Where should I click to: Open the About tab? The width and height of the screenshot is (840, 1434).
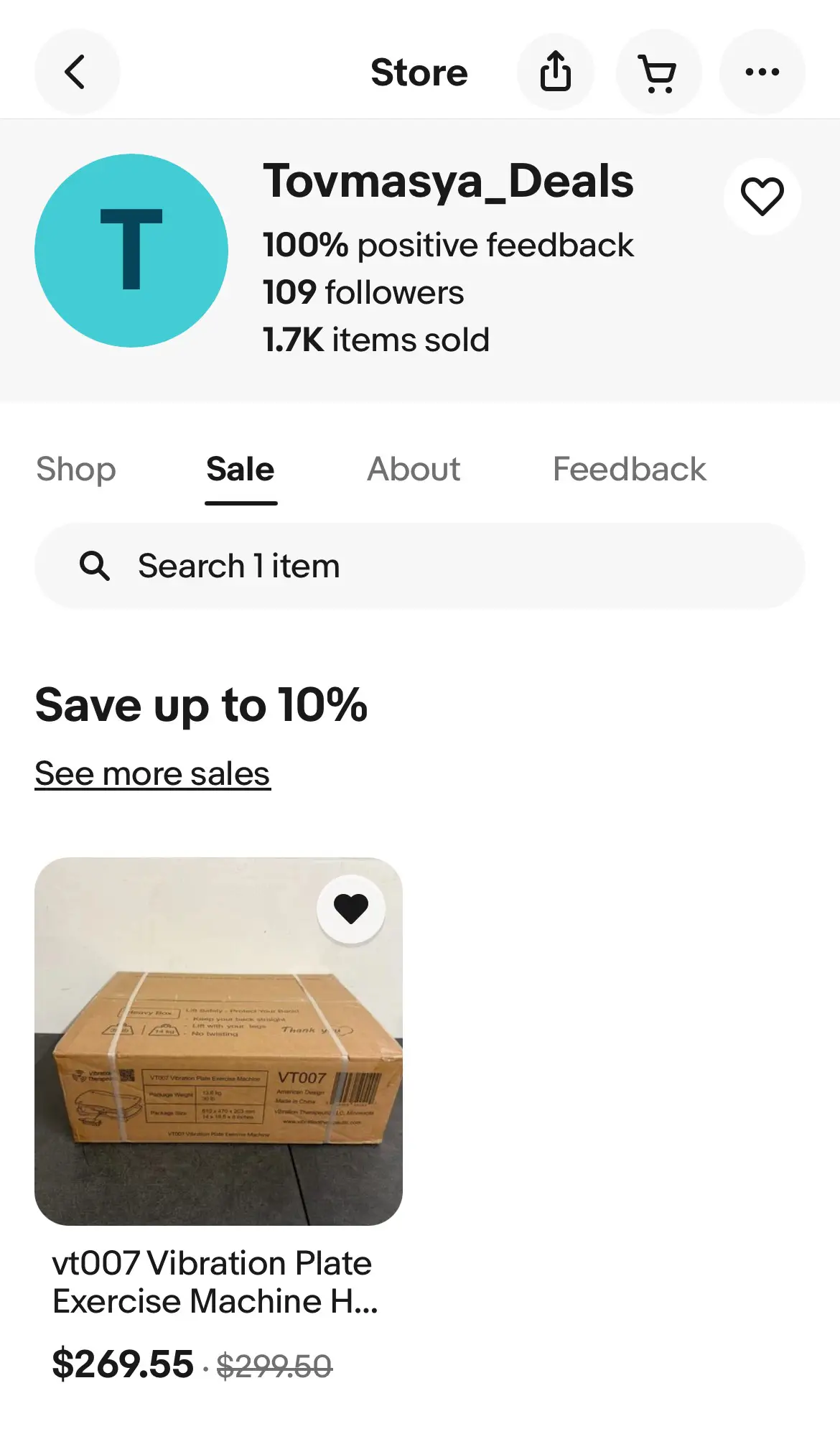(x=414, y=470)
